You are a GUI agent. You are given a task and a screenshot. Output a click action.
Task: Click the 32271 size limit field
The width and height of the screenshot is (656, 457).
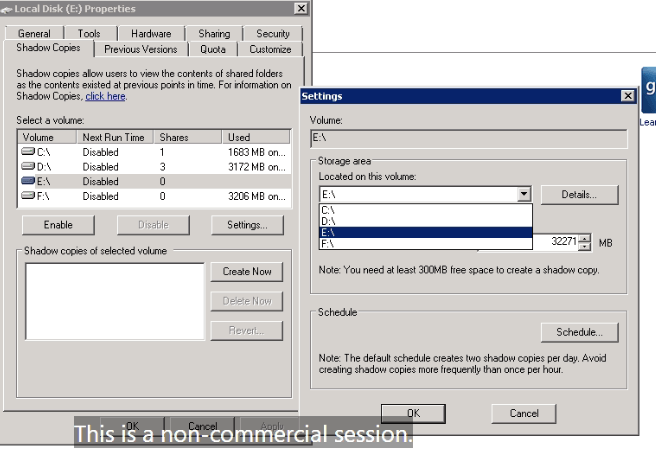coord(556,242)
